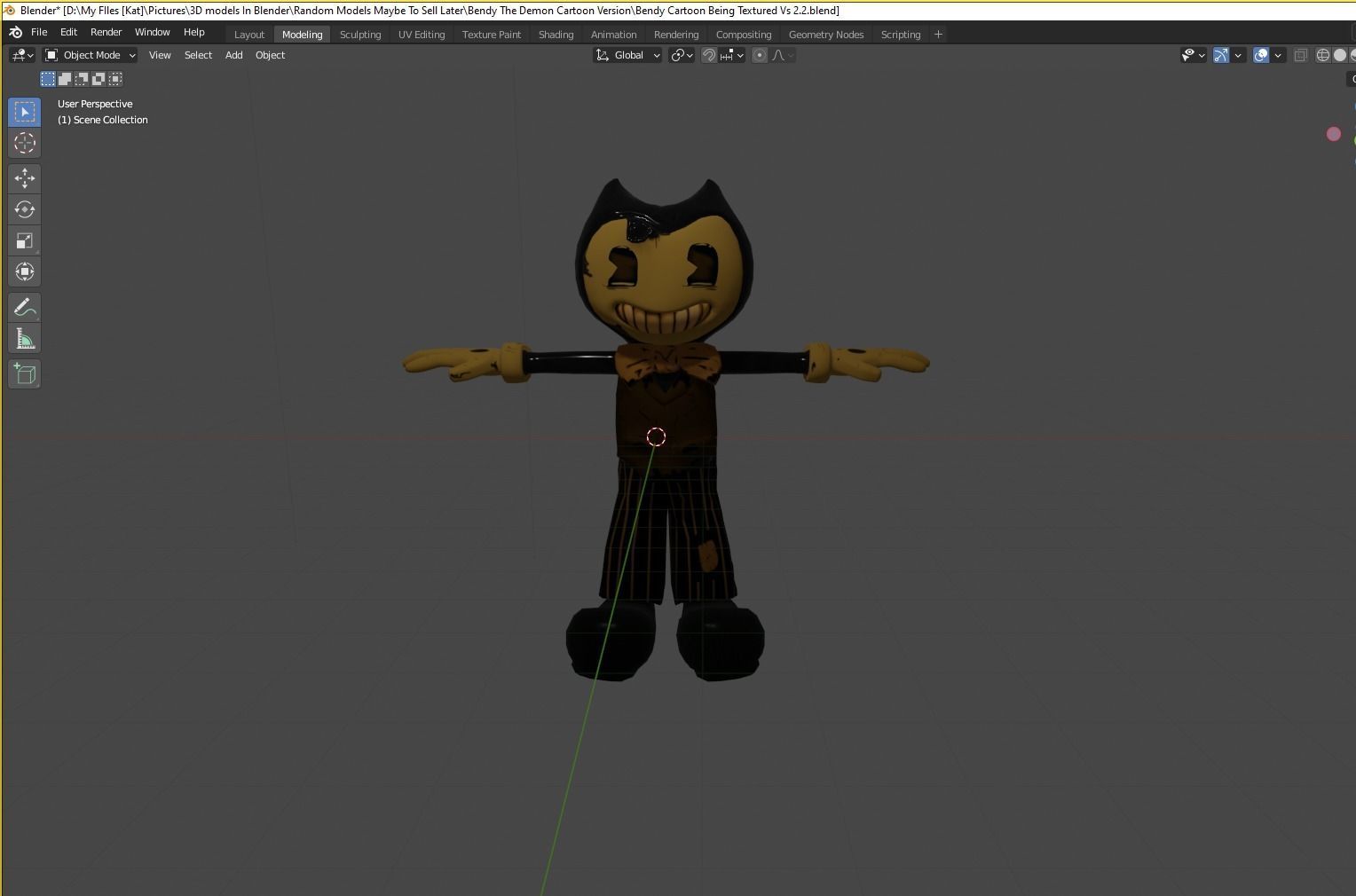
Task: Click the 'User Perspective' viewport label
Action: (x=95, y=104)
